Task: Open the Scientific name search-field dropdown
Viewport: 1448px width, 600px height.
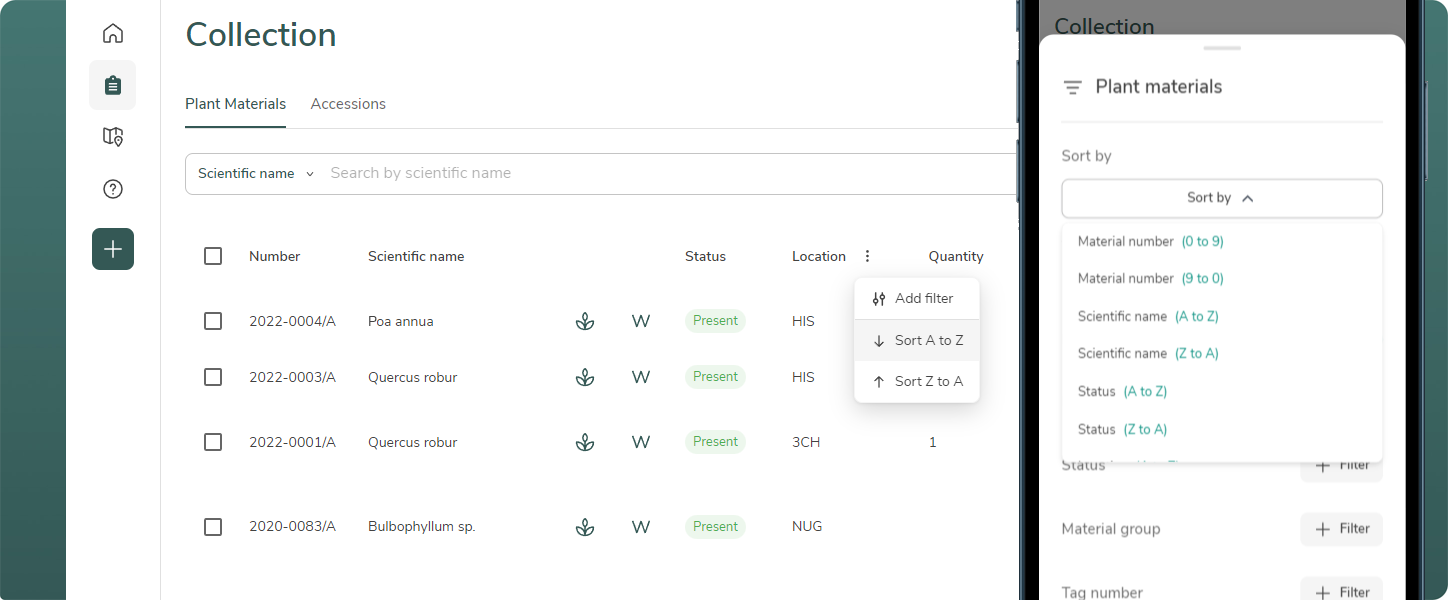Action: point(256,173)
